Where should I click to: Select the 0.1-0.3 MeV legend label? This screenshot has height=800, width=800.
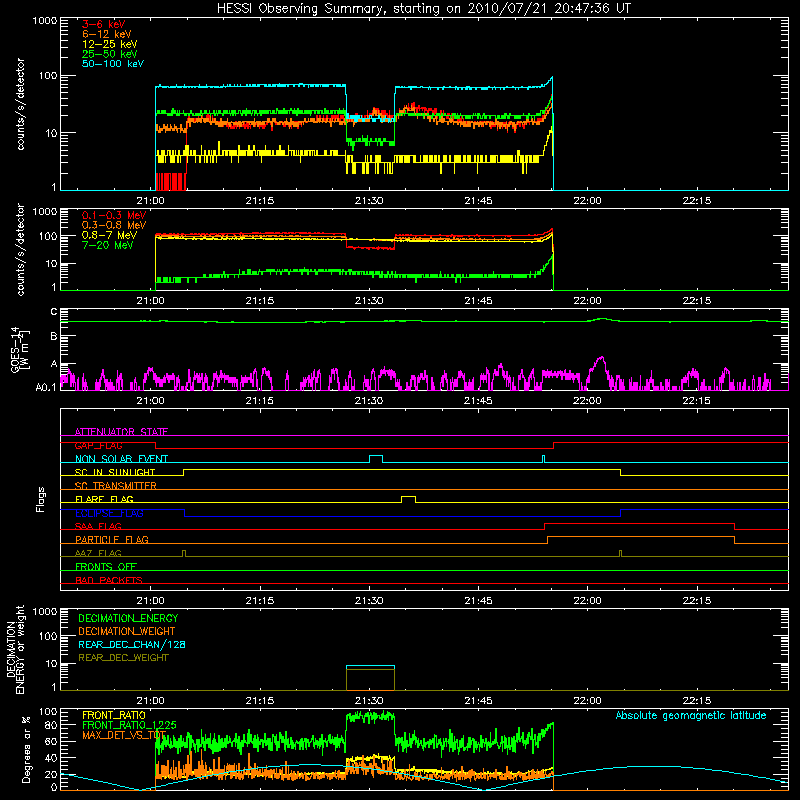[x=114, y=216]
